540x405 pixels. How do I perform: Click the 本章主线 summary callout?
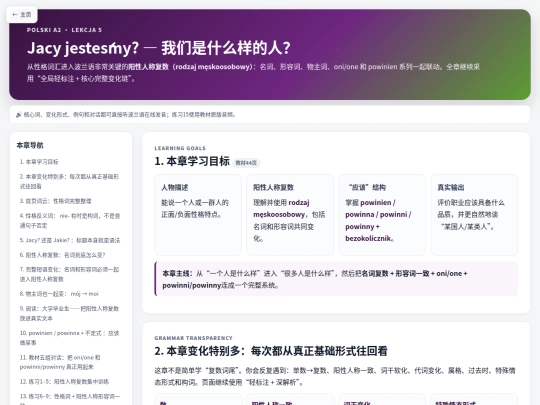pyautogui.click(x=336, y=279)
